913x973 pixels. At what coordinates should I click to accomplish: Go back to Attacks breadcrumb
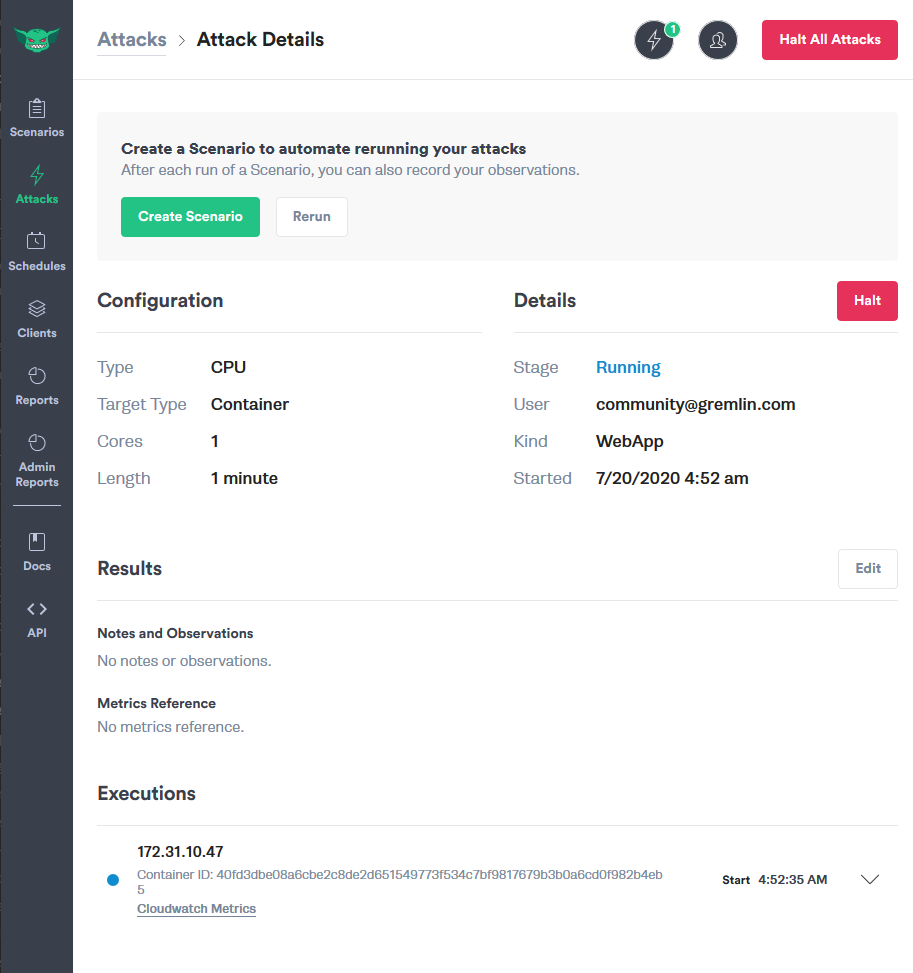click(132, 39)
